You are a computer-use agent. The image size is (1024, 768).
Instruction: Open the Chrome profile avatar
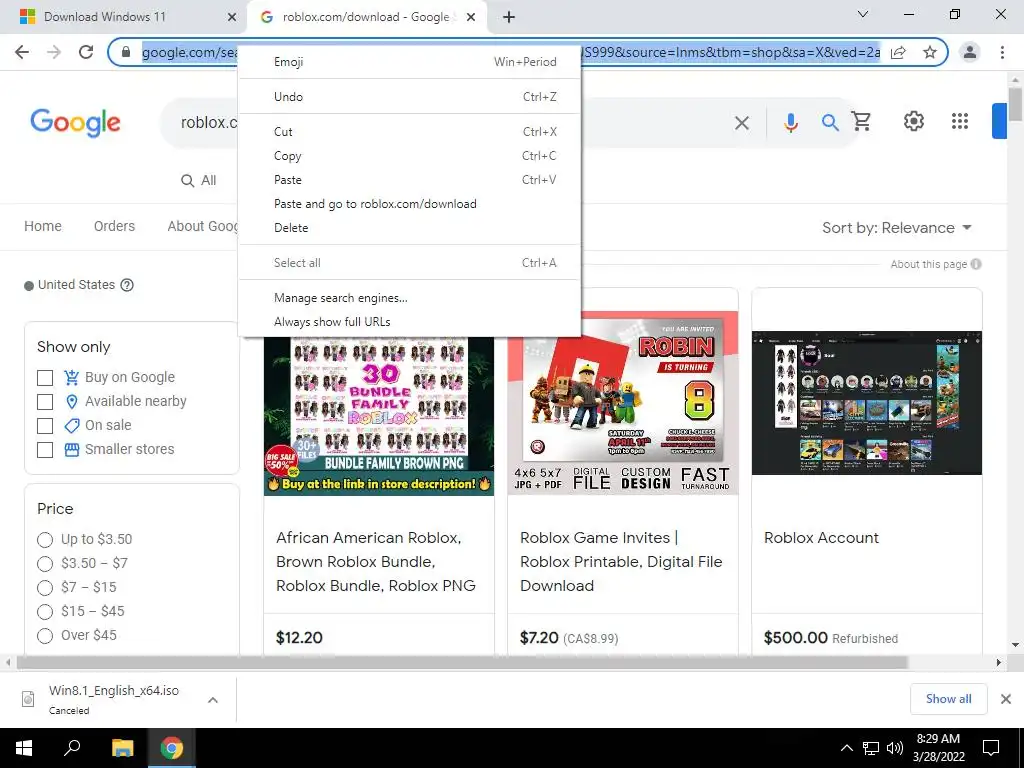tap(970, 52)
